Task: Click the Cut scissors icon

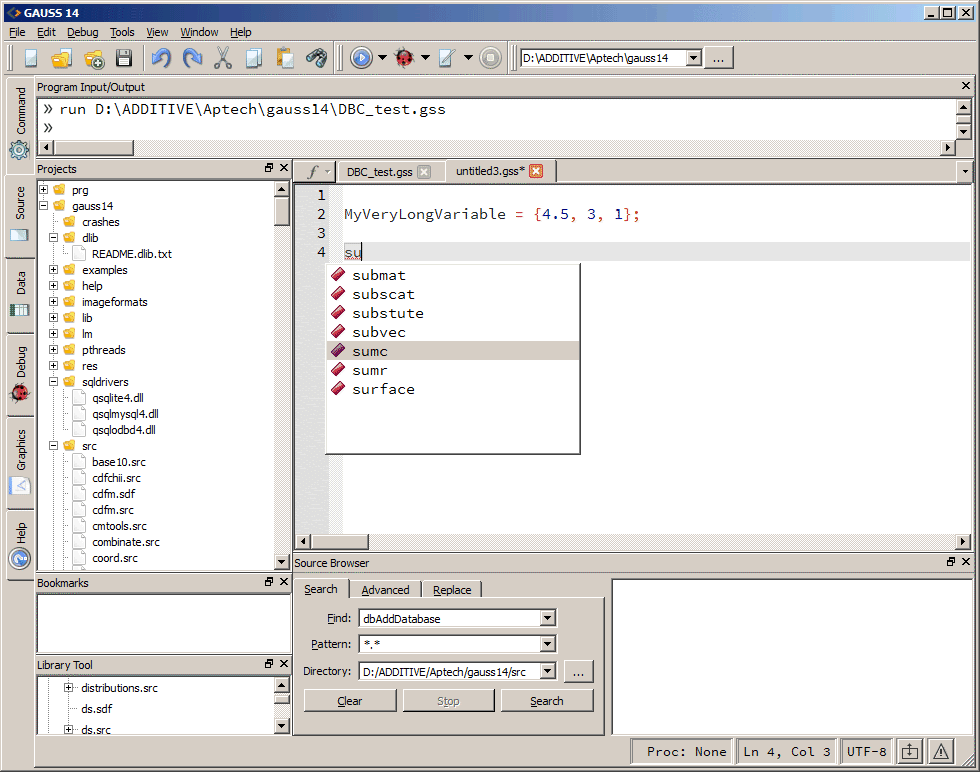Action: 222,58
